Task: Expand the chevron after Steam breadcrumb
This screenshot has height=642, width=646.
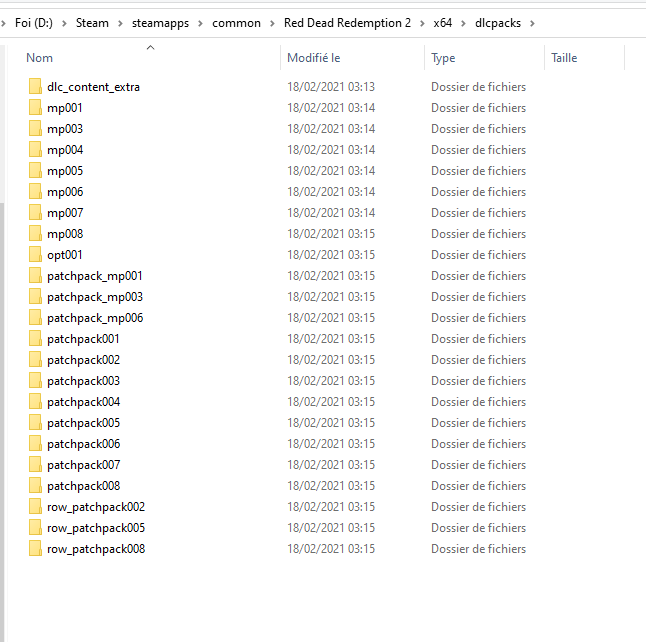Action: (x=120, y=23)
